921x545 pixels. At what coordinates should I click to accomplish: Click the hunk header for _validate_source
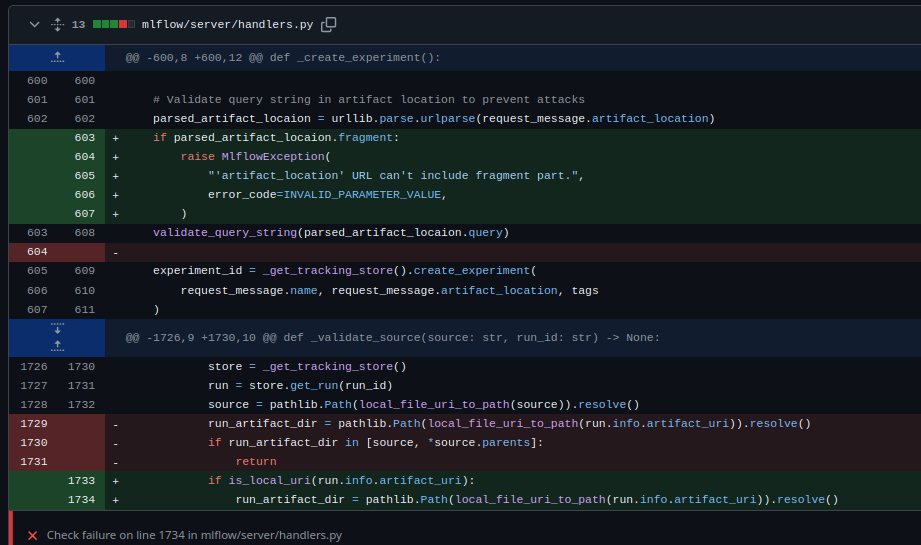(x=392, y=337)
